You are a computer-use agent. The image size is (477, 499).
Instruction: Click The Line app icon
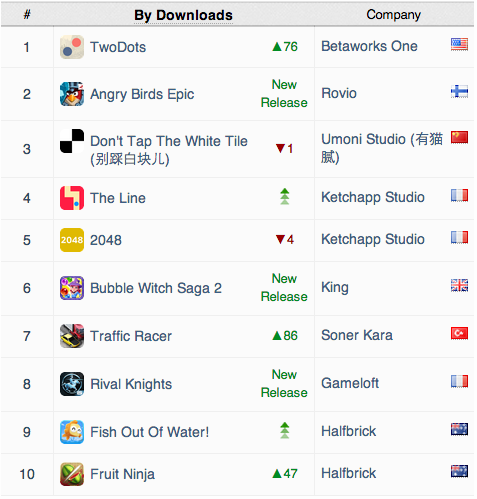pyautogui.click(x=72, y=198)
